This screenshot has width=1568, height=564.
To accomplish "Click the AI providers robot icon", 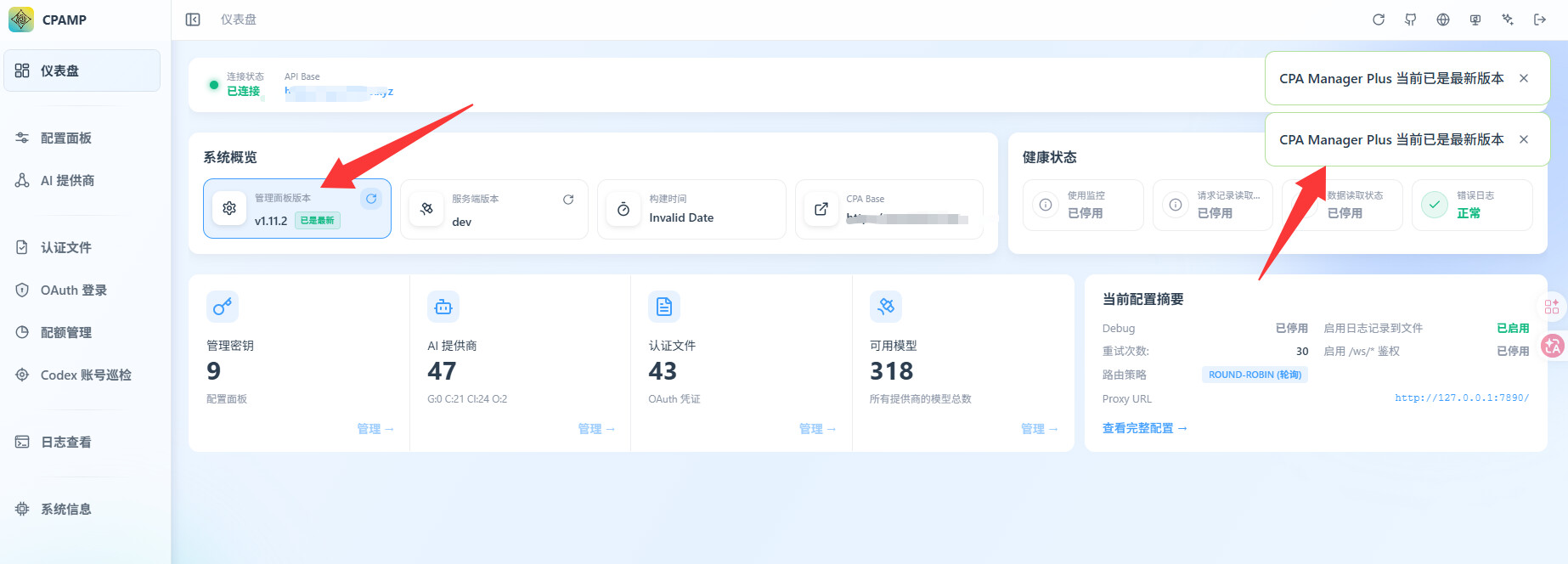I will 443,307.
